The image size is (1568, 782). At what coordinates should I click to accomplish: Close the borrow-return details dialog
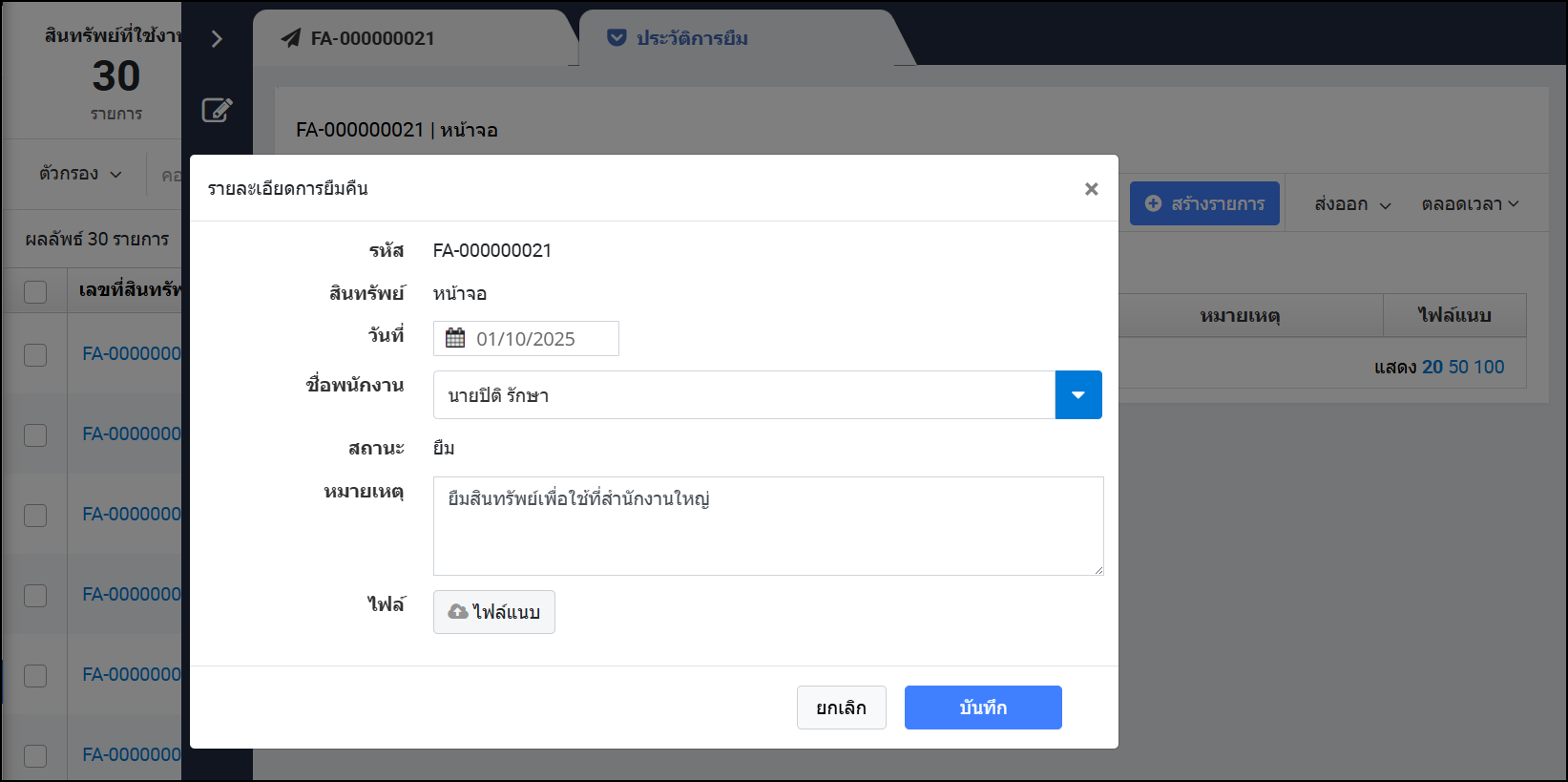tap(1091, 189)
